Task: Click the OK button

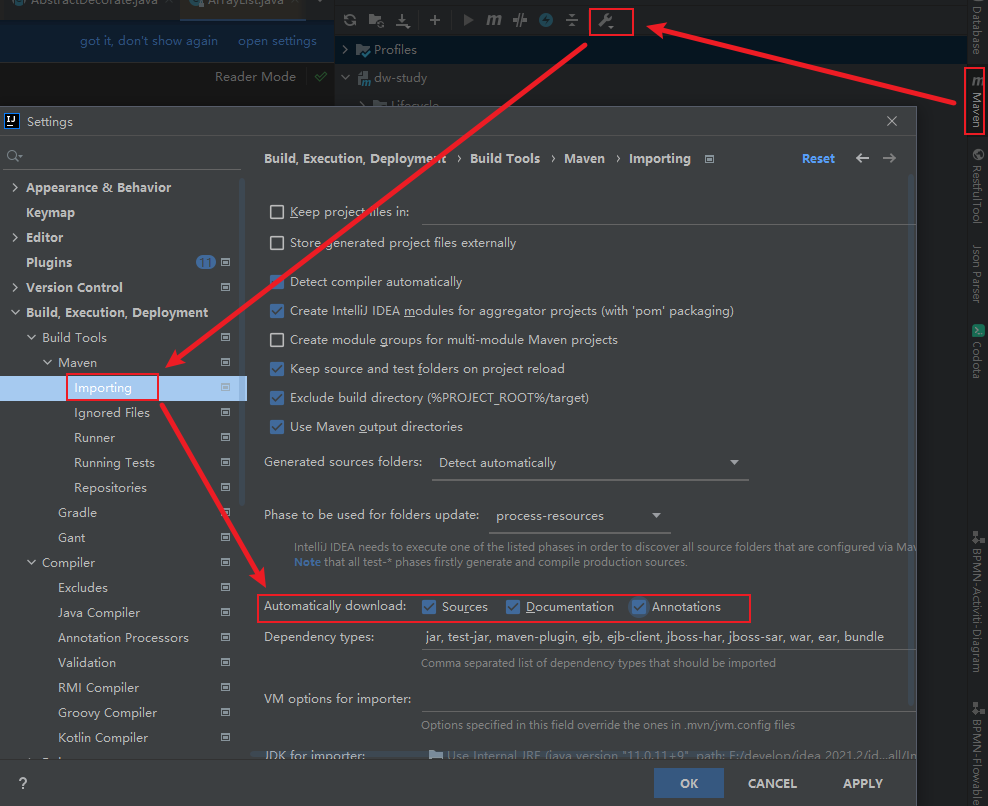Action: [689, 783]
